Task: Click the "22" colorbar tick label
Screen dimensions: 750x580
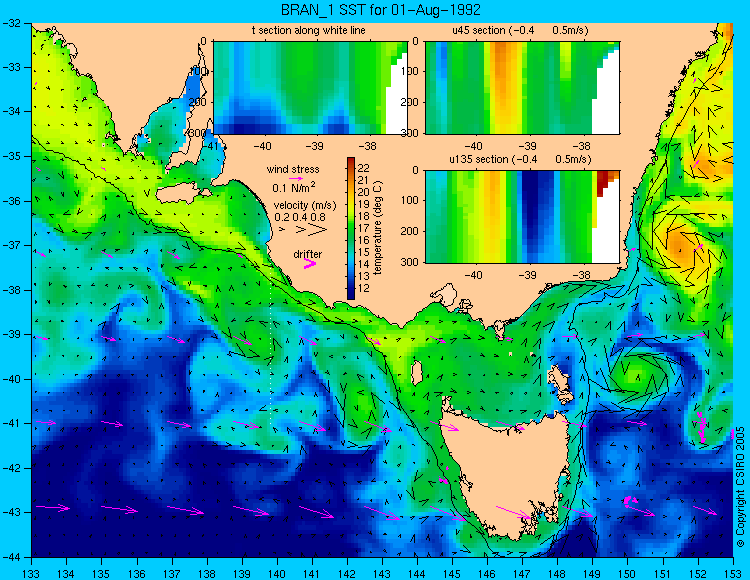Action: [363, 168]
